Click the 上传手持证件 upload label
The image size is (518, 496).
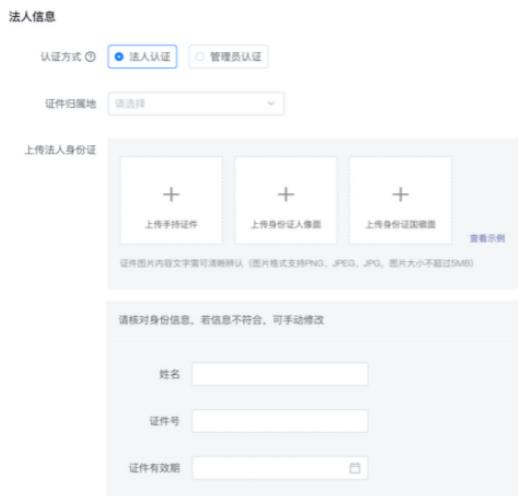tap(171, 224)
